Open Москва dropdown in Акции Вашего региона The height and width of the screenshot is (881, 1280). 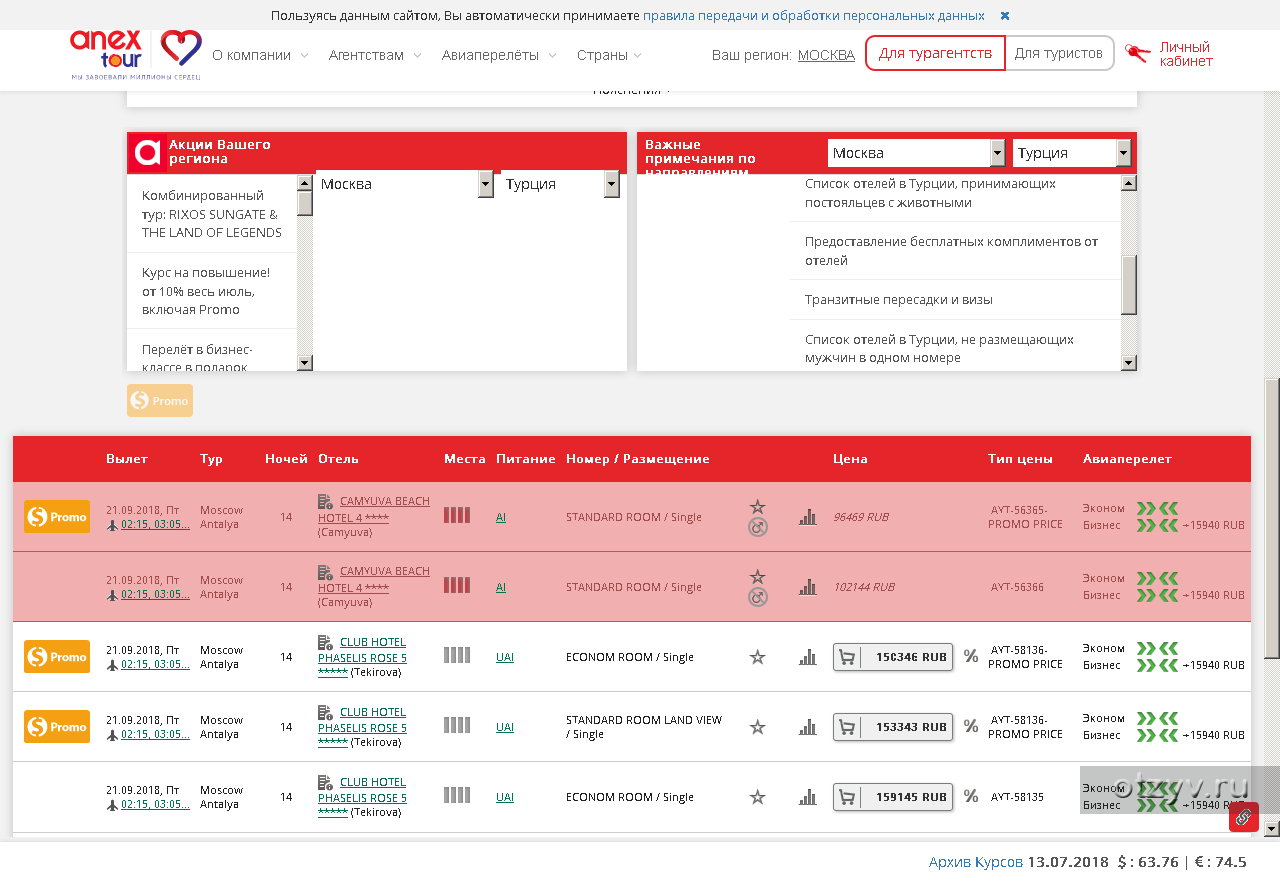coord(405,184)
